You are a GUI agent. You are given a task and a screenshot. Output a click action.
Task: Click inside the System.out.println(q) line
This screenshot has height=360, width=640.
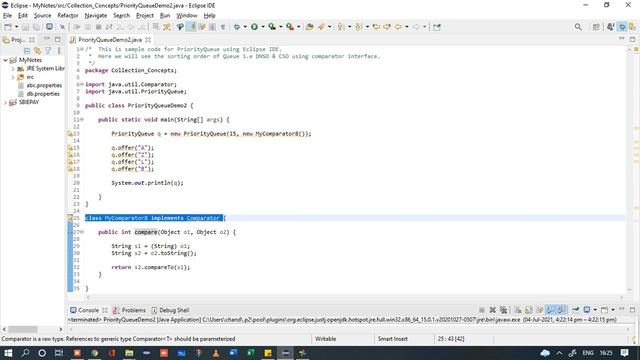147,183
